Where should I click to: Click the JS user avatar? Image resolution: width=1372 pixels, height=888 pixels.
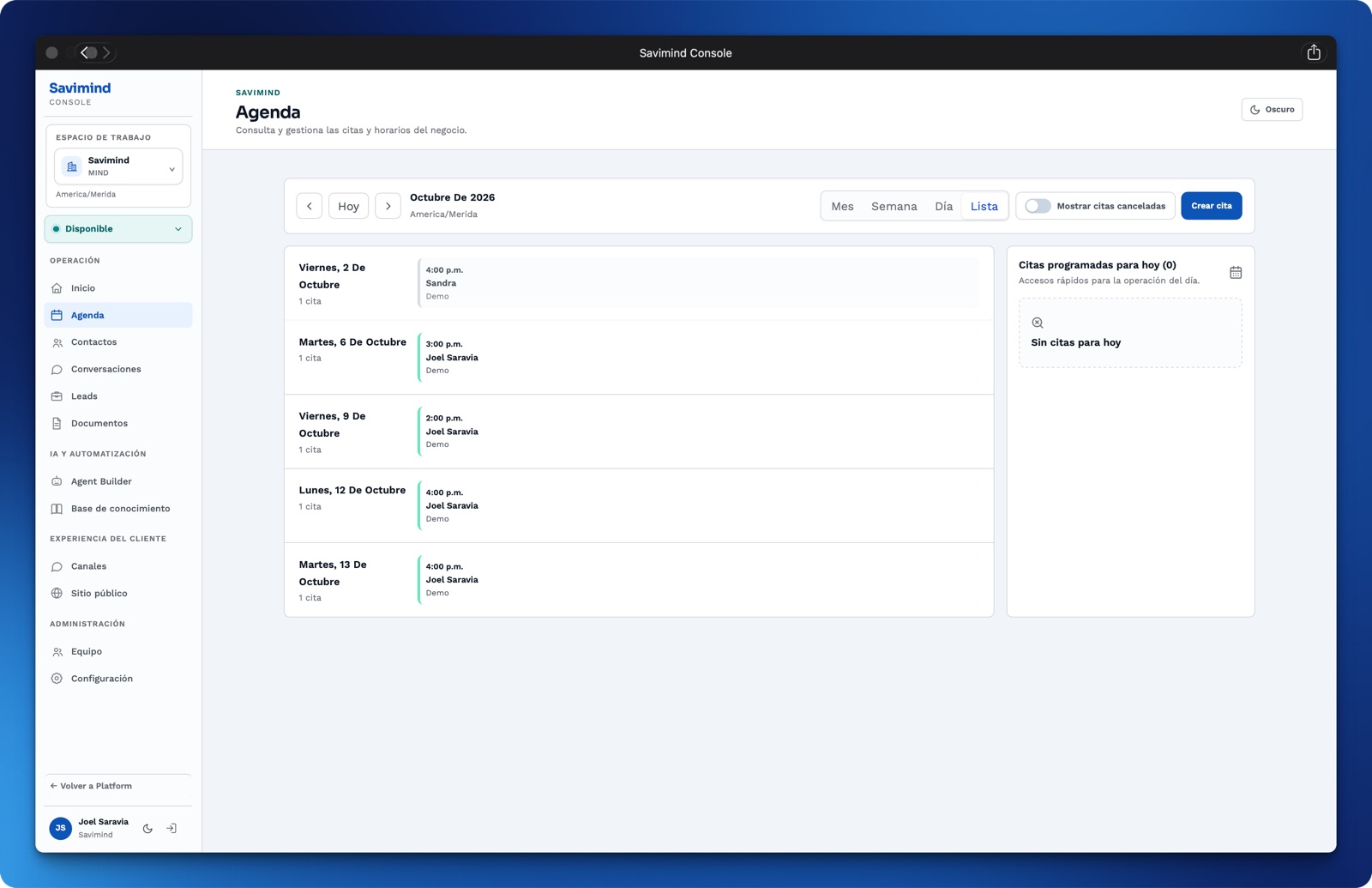(60, 828)
